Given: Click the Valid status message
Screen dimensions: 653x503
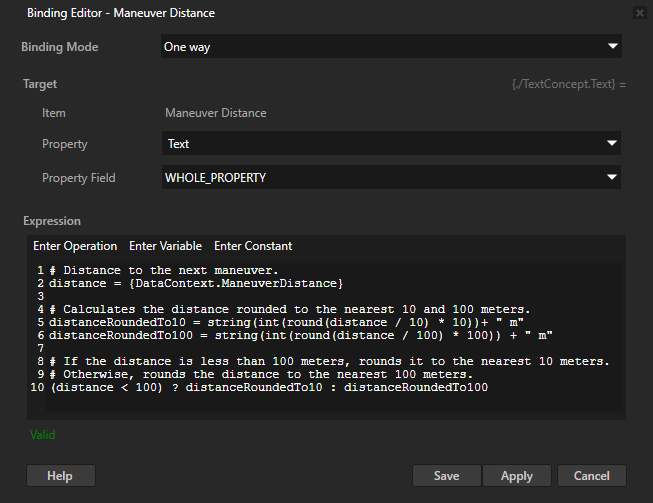Looking at the screenshot, I should click(41, 435).
